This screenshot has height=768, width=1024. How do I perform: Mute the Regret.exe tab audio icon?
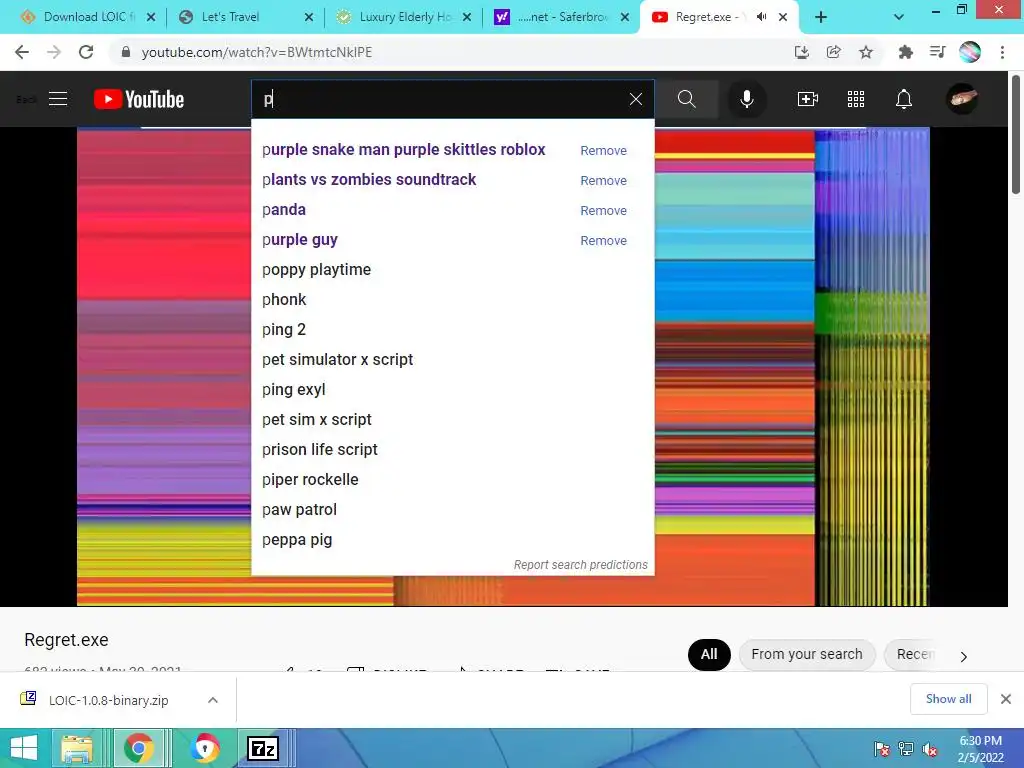pos(761,17)
